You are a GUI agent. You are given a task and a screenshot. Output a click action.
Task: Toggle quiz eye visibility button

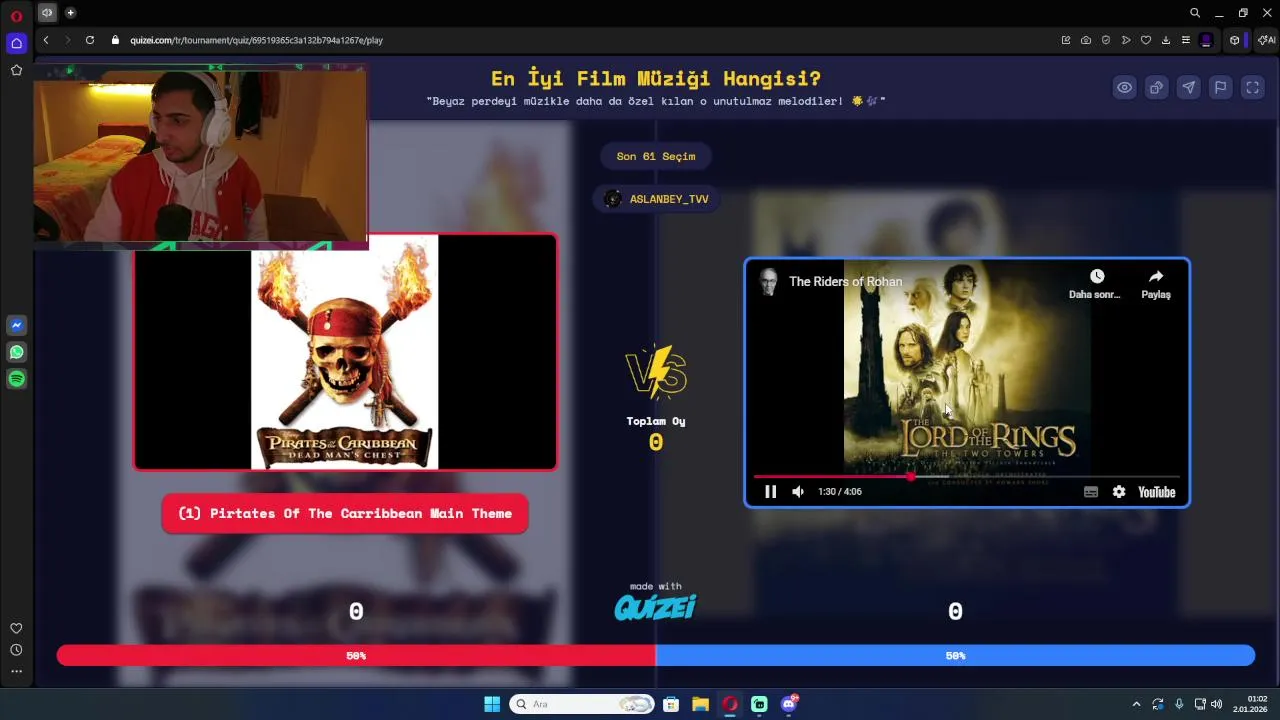coord(1125,87)
